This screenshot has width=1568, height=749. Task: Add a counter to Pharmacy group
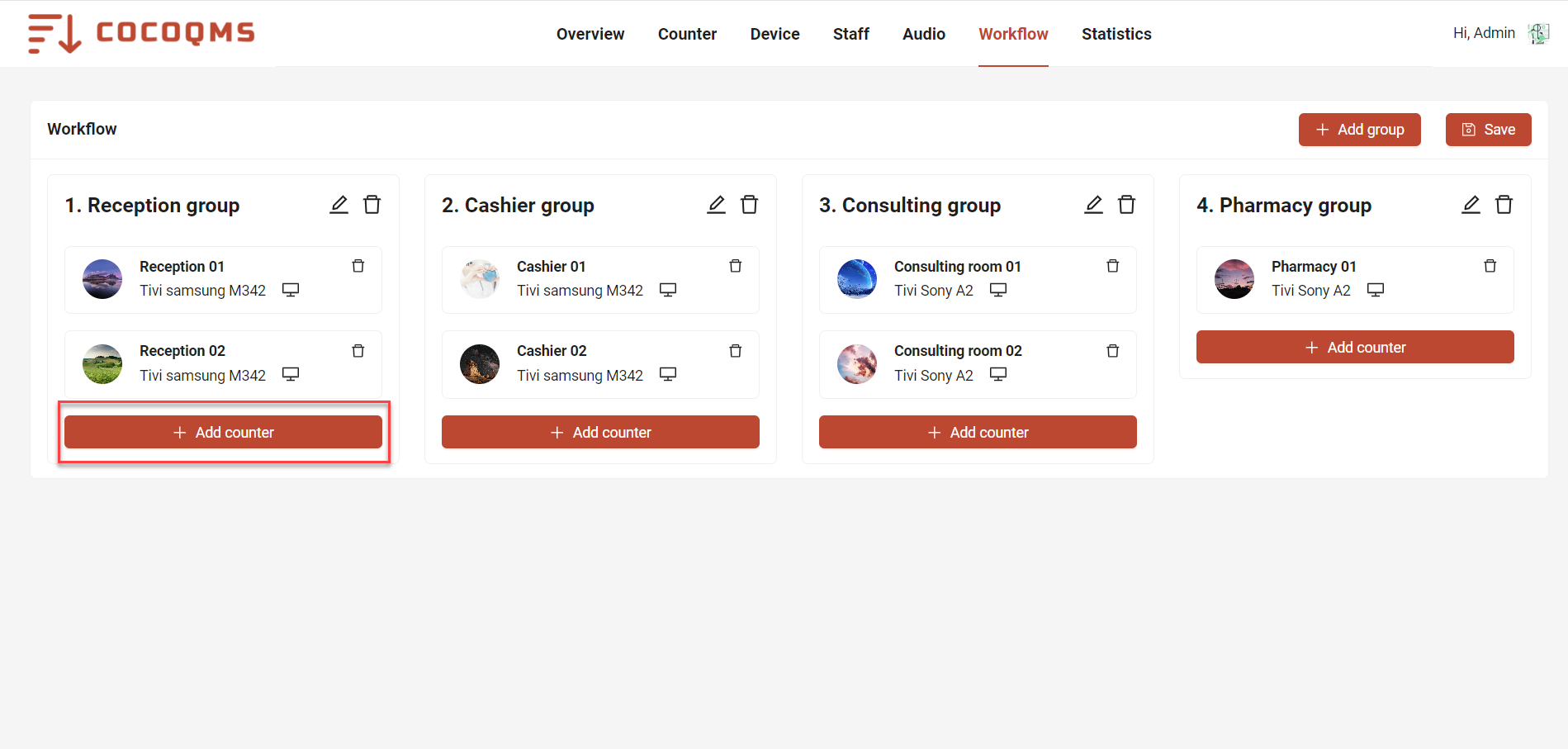[x=1355, y=347]
